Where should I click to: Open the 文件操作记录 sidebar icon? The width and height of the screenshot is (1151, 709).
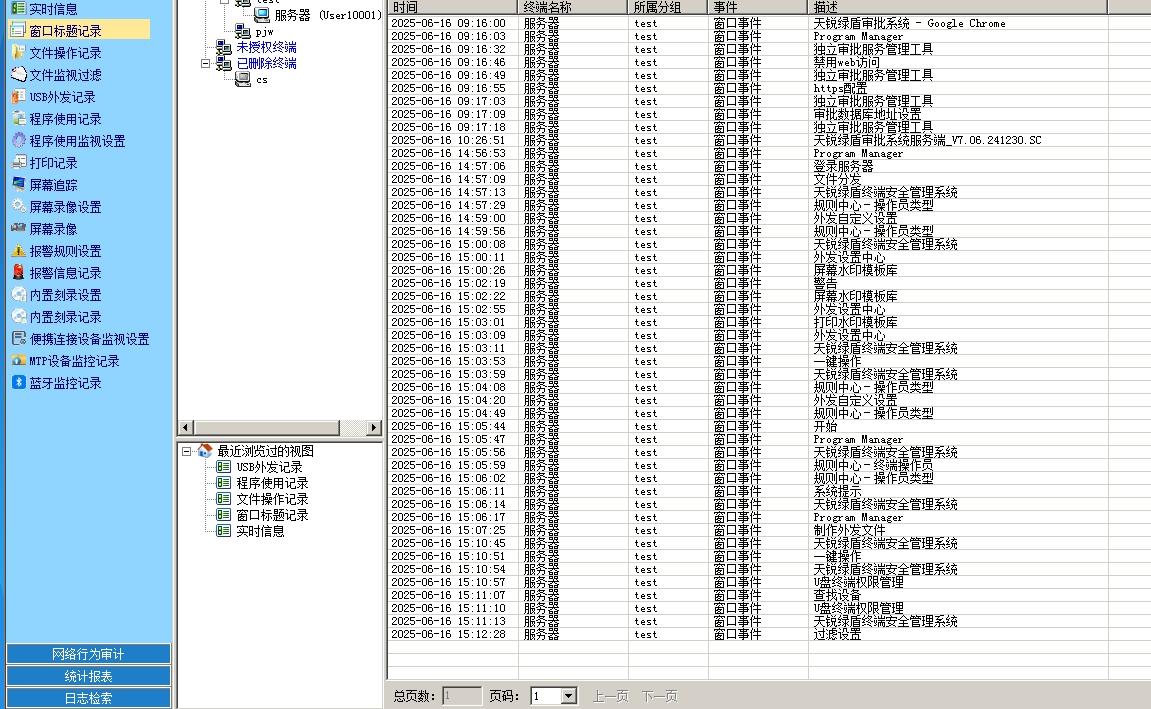point(18,53)
